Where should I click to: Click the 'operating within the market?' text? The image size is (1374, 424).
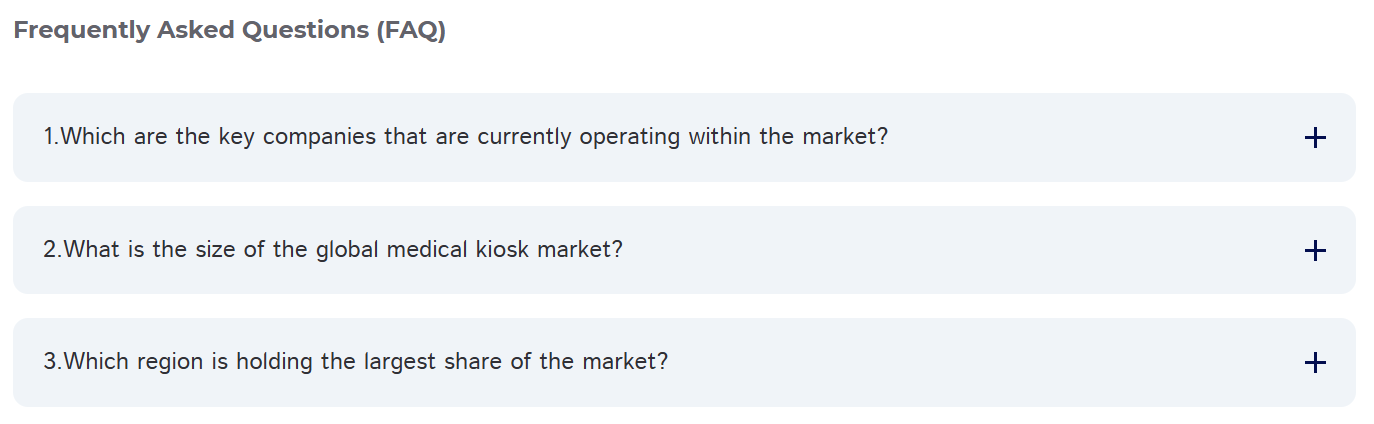[734, 137]
